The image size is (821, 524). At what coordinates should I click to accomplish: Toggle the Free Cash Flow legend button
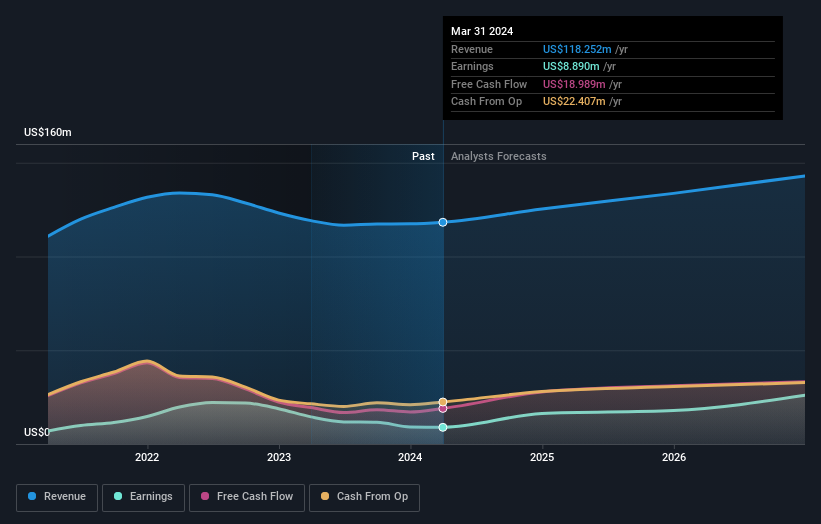[x=247, y=497]
